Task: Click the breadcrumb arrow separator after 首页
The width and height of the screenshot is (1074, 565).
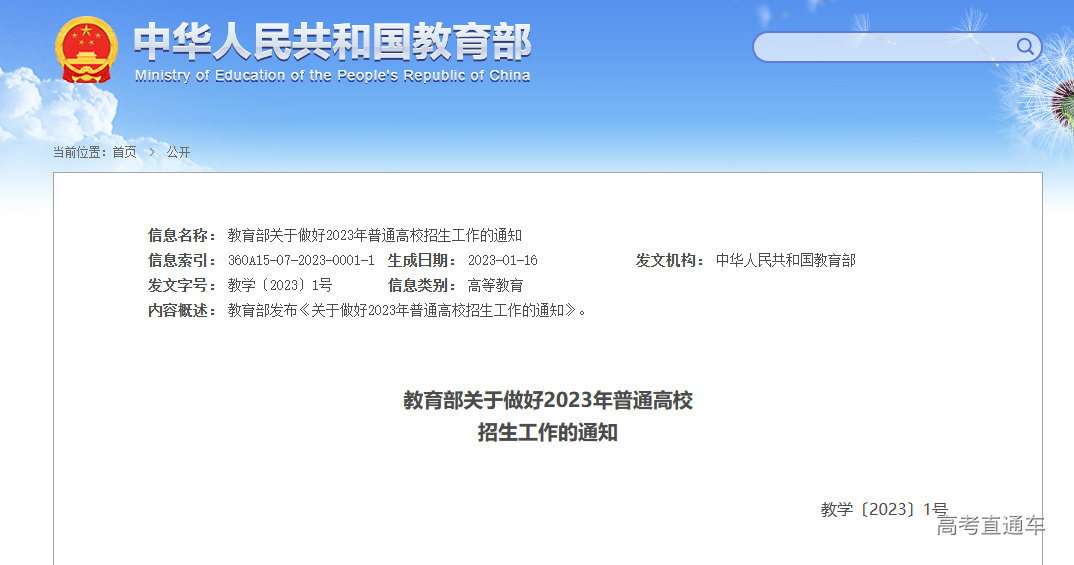Action: tap(152, 152)
